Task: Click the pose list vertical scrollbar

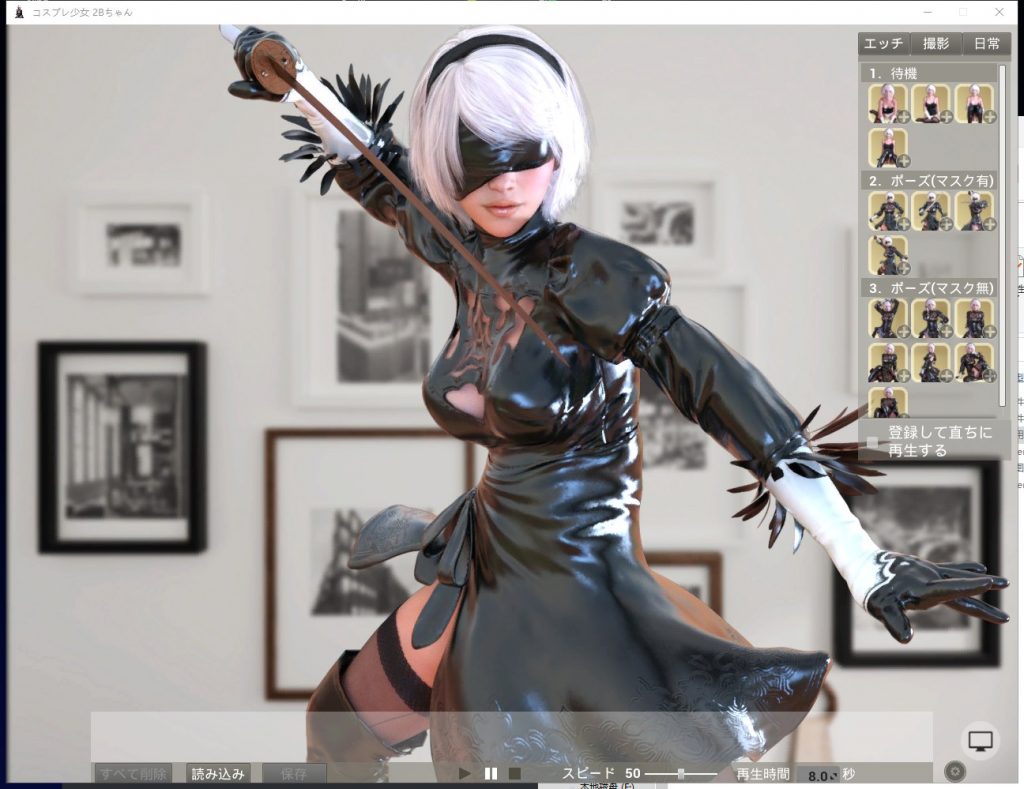Action: pos(1002,238)
